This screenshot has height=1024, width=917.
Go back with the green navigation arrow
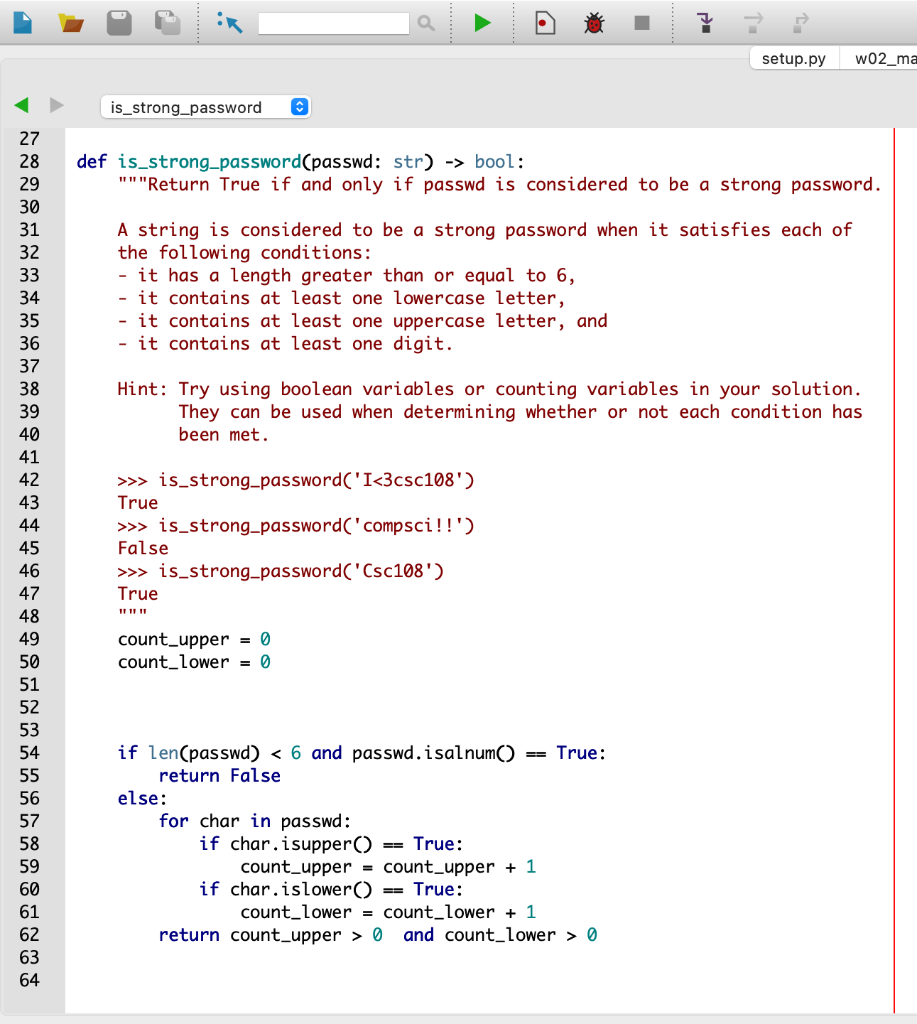point(21,106)
